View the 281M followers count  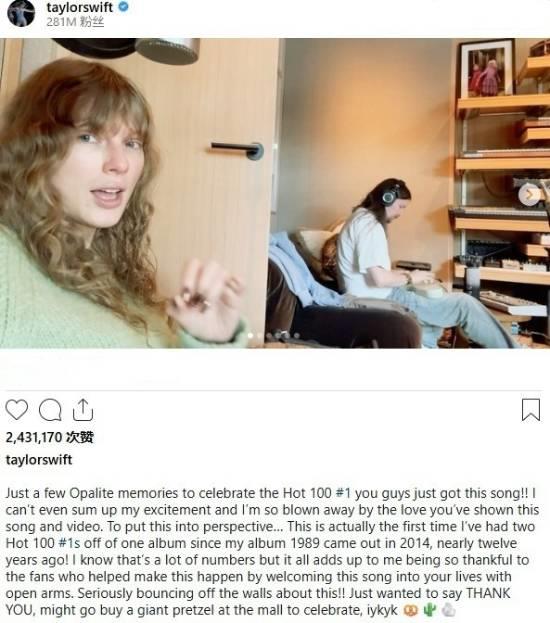point(75,22)
